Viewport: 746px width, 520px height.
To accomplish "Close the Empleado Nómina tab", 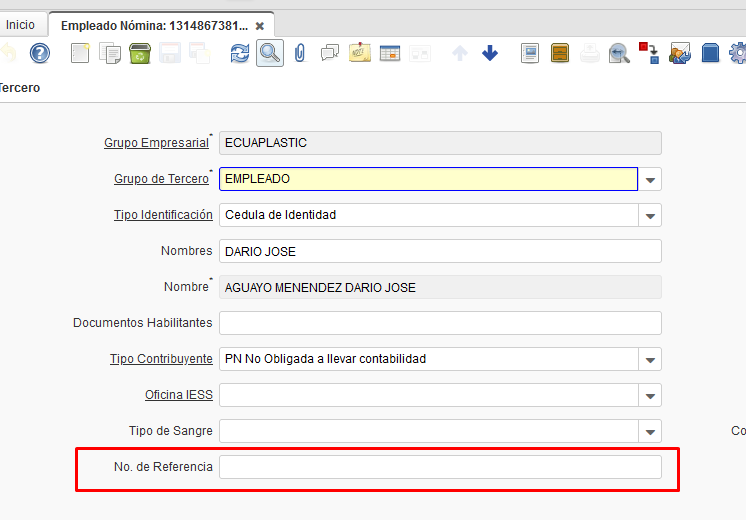I will pyautogui.click(x=260, y=25).
